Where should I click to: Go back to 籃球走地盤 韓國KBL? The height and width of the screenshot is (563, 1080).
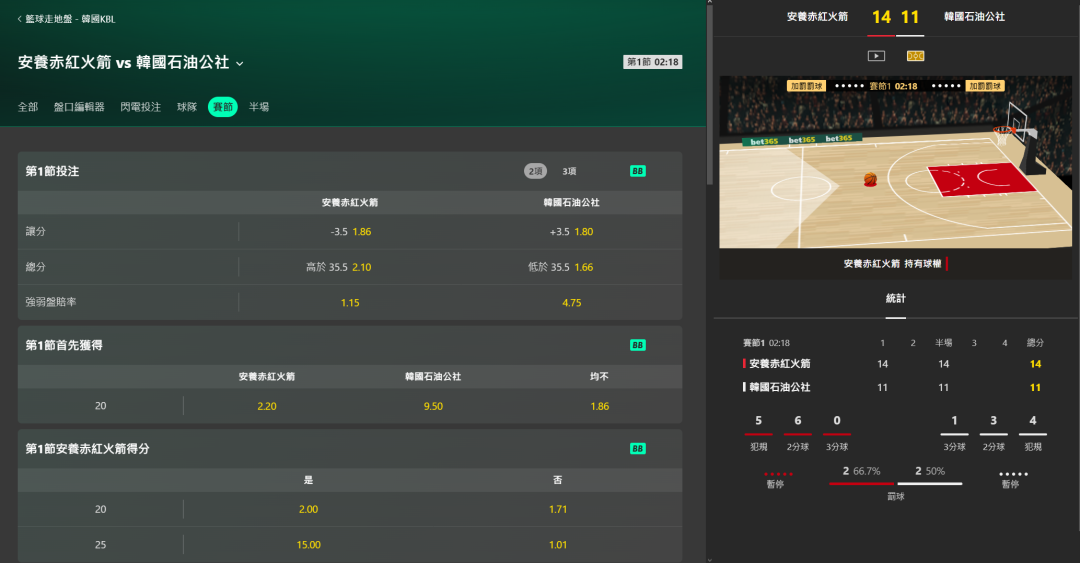(66, 19)
